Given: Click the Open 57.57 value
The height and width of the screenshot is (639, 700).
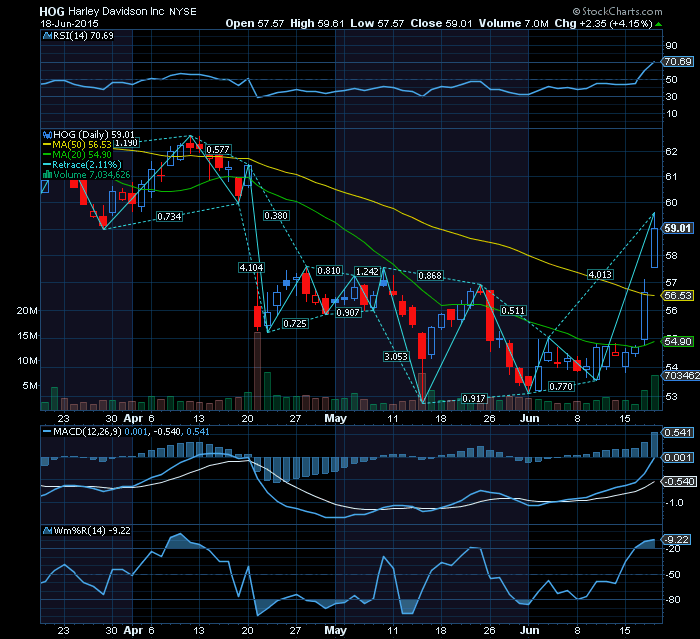Looking at the screenshot, I should point(254,24).
